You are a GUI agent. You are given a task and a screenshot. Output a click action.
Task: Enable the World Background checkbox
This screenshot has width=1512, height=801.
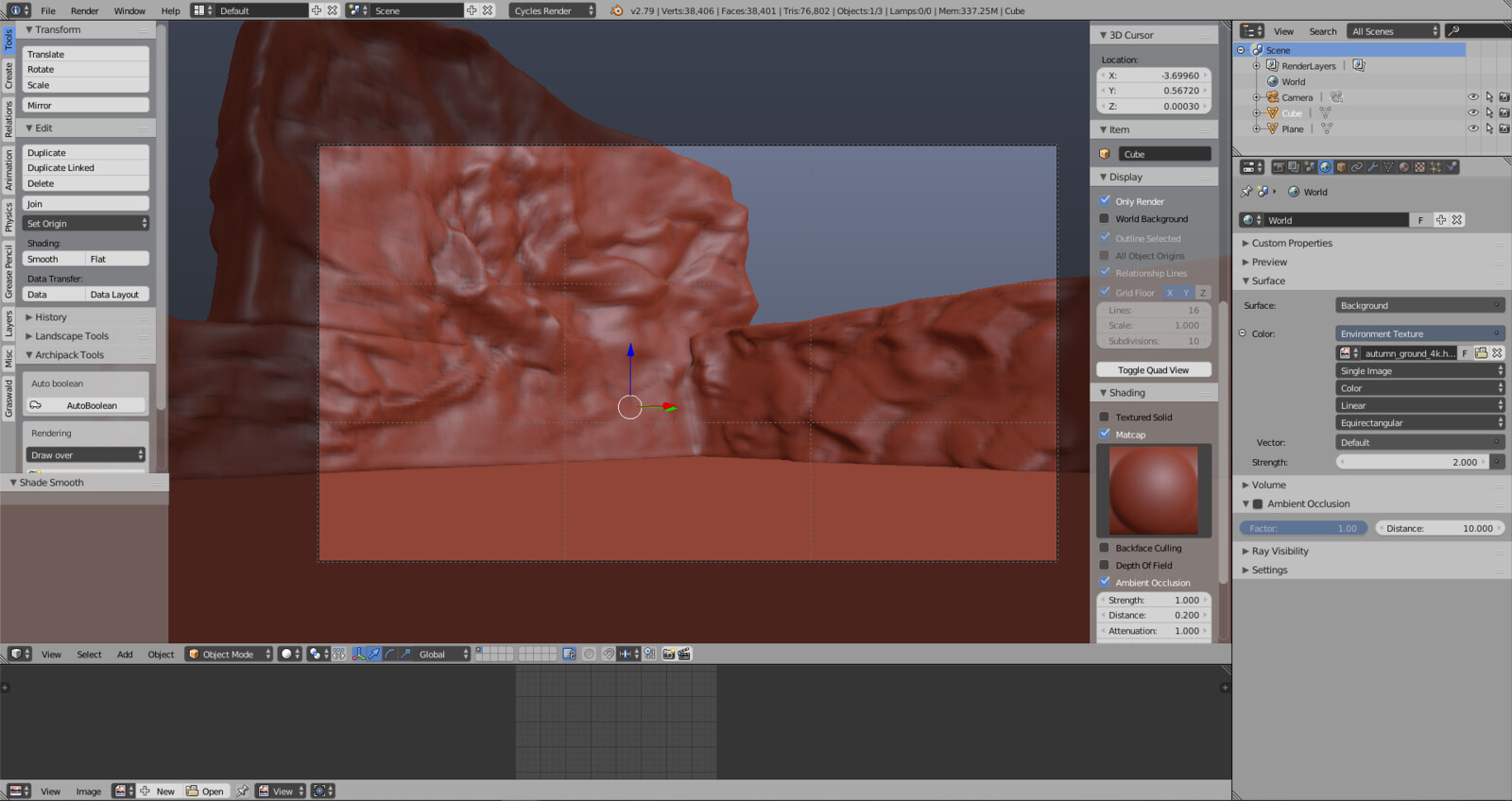click(x=1105, y=218)
